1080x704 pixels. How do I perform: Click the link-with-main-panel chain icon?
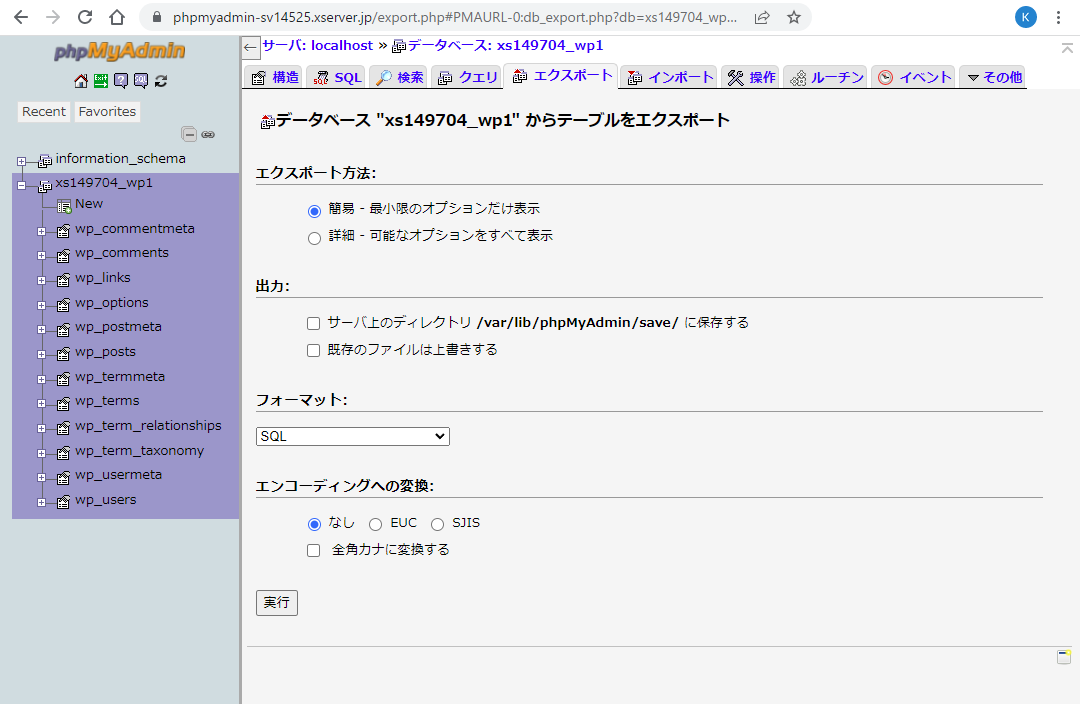(208, 134)
